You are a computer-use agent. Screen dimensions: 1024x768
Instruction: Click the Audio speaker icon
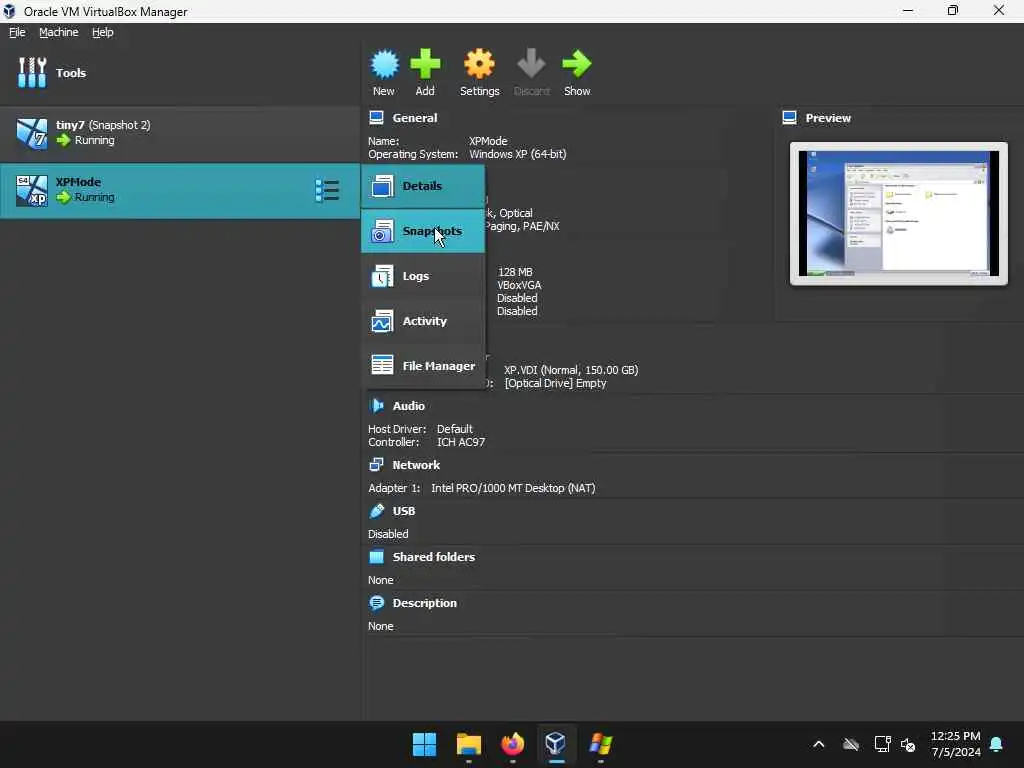tap(377, 406)
